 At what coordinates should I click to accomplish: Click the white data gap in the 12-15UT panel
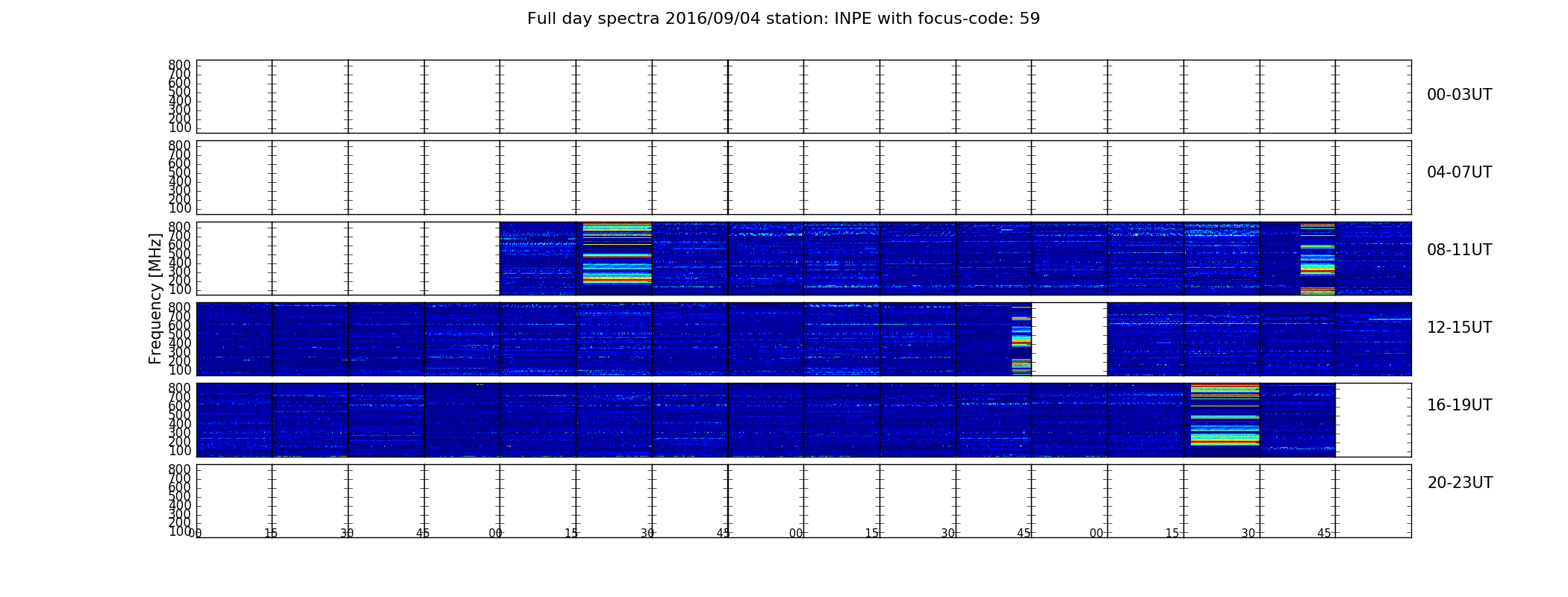[x=1069, y=339]
